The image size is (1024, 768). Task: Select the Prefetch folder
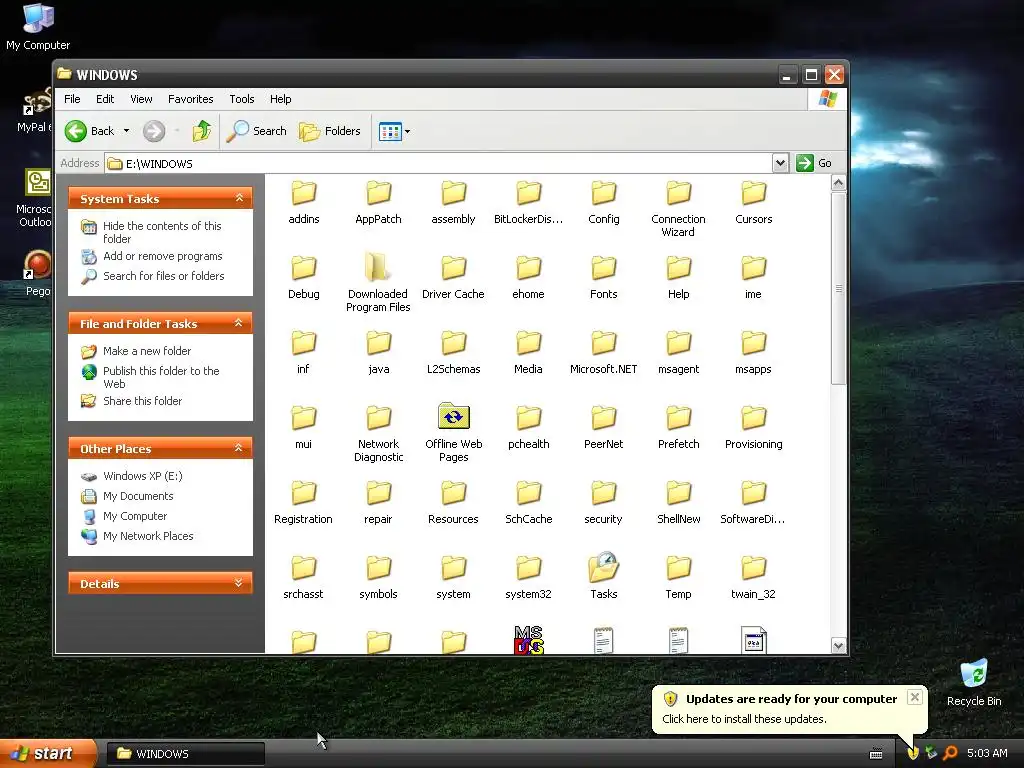click(x=679, y=428)
